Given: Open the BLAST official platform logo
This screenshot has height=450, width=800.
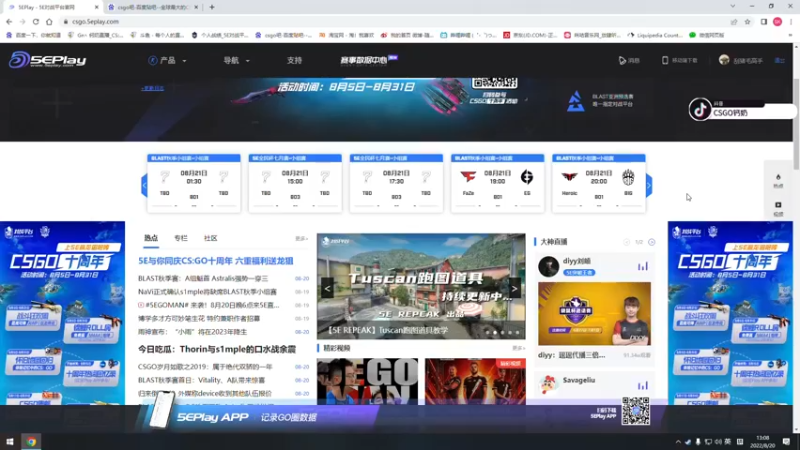Looking at the screenshot, I should tap(576, 101).
